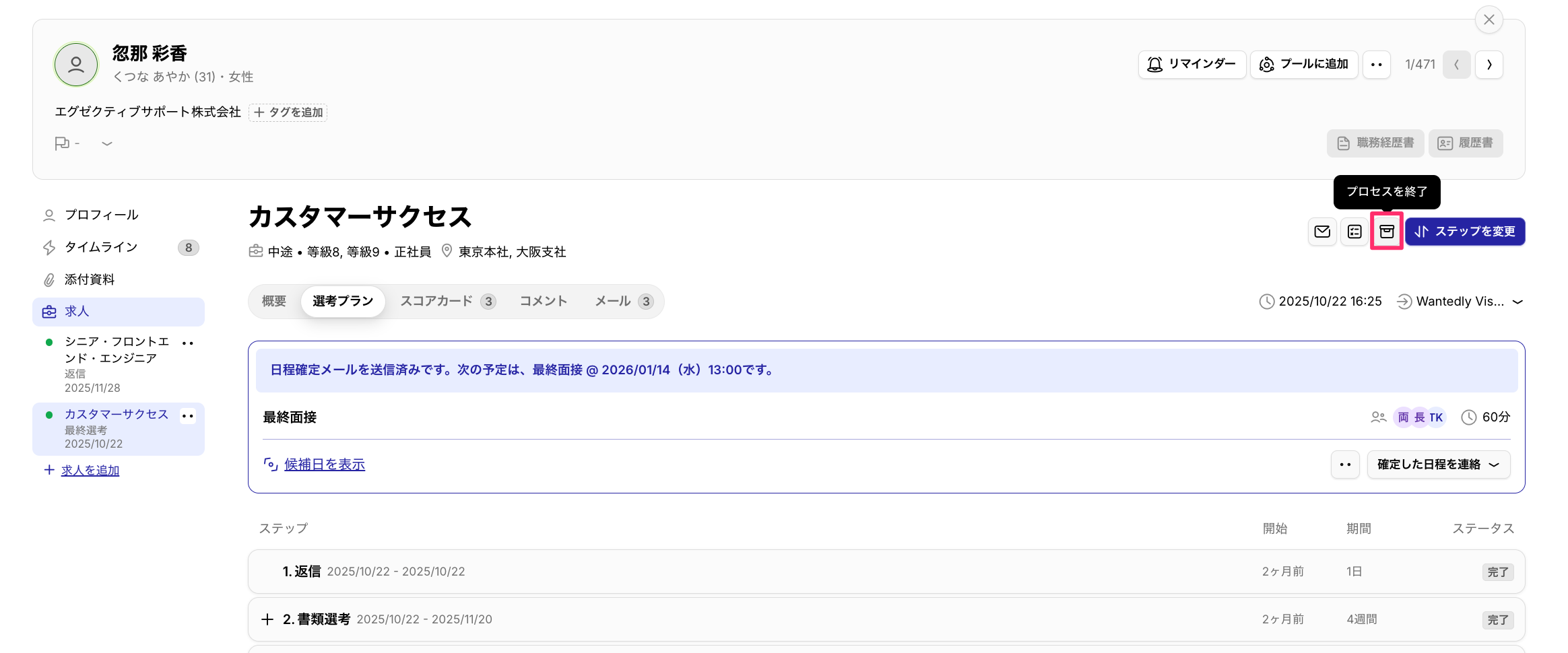The height and width of the screenshot is (653, 1568).
Task: Open the 確定した日程を連絡 dropdown
Action: tap(1438, 465)
